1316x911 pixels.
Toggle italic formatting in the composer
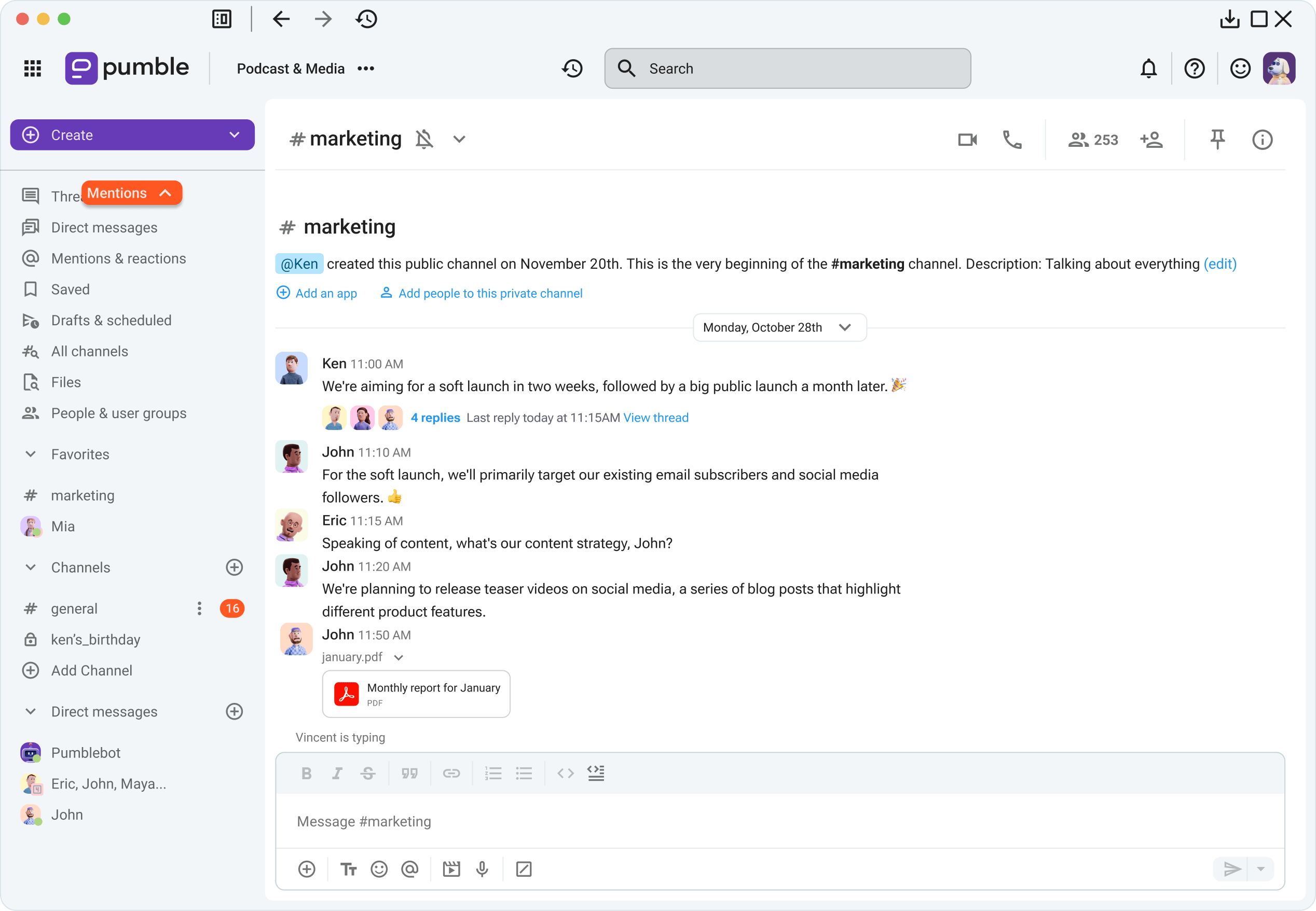337,773
